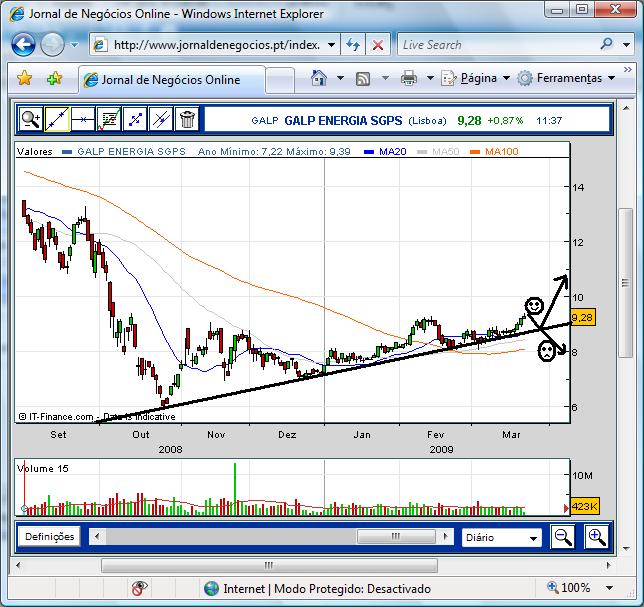Click the browser Forward arrow button
Viewport: 644px width, 607px height.
point(52,44)
